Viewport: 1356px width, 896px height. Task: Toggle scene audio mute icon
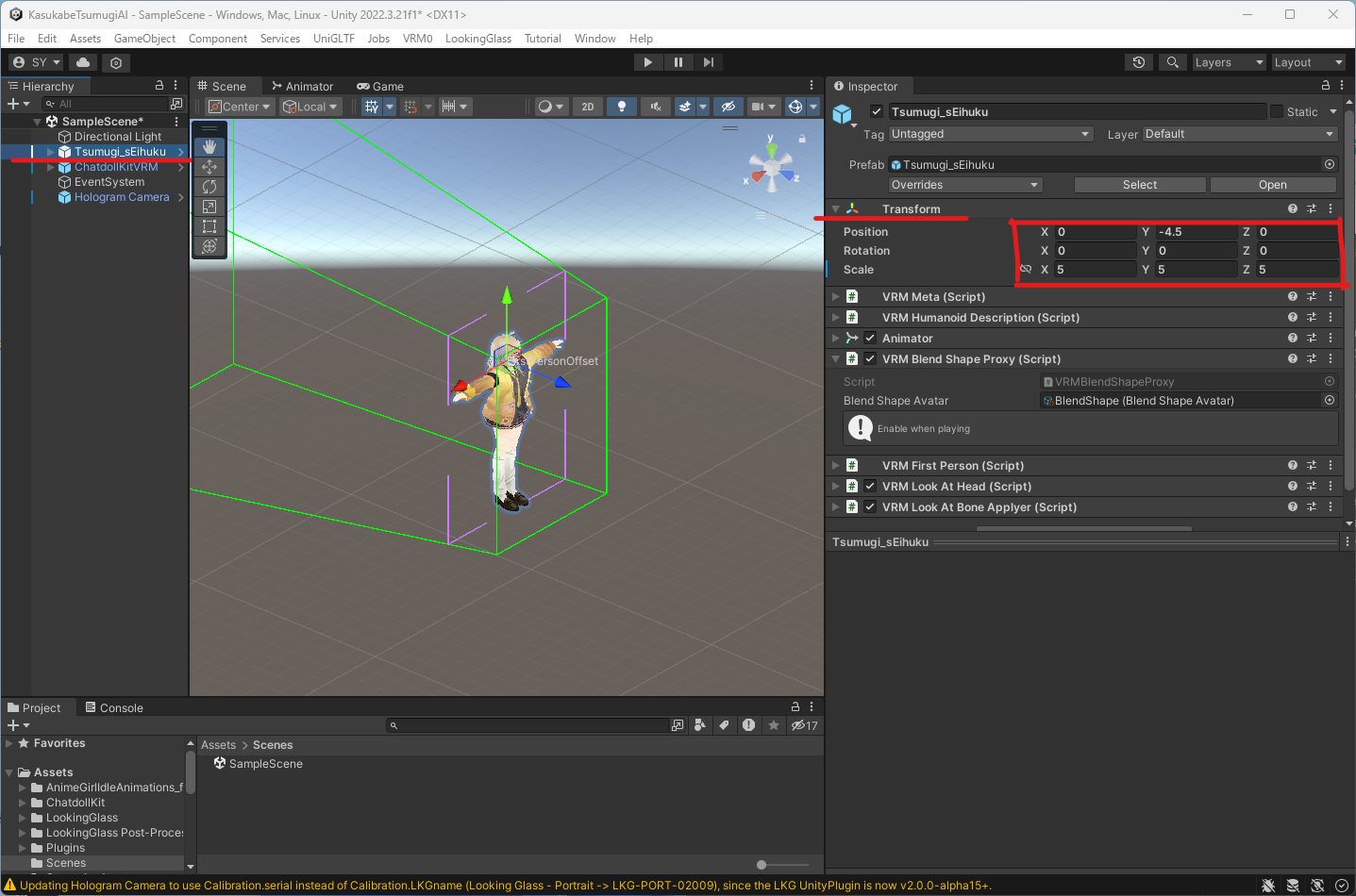[656, 107]
